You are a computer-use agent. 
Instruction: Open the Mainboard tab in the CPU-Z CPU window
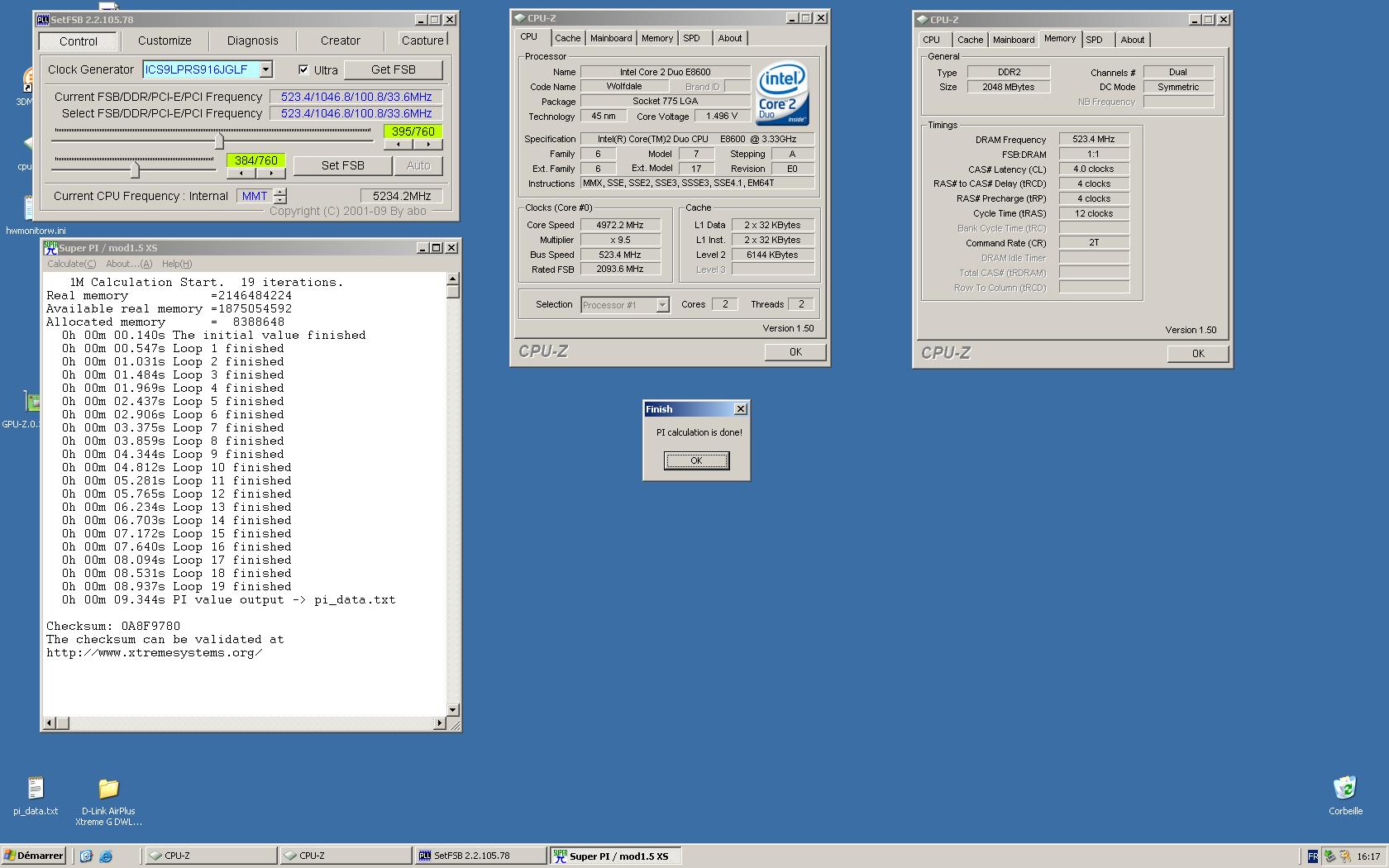[611, 38]
